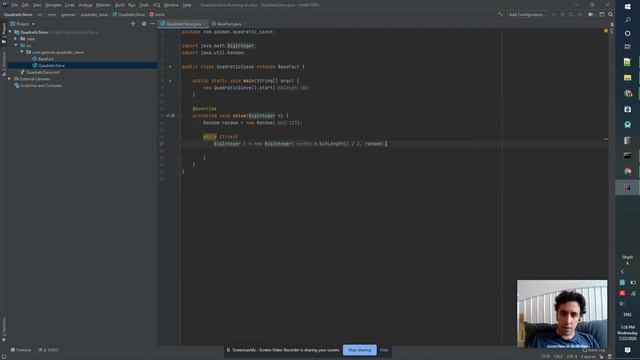
Task: Click the yellow inspection warning indicator
Action: (606, 31)
